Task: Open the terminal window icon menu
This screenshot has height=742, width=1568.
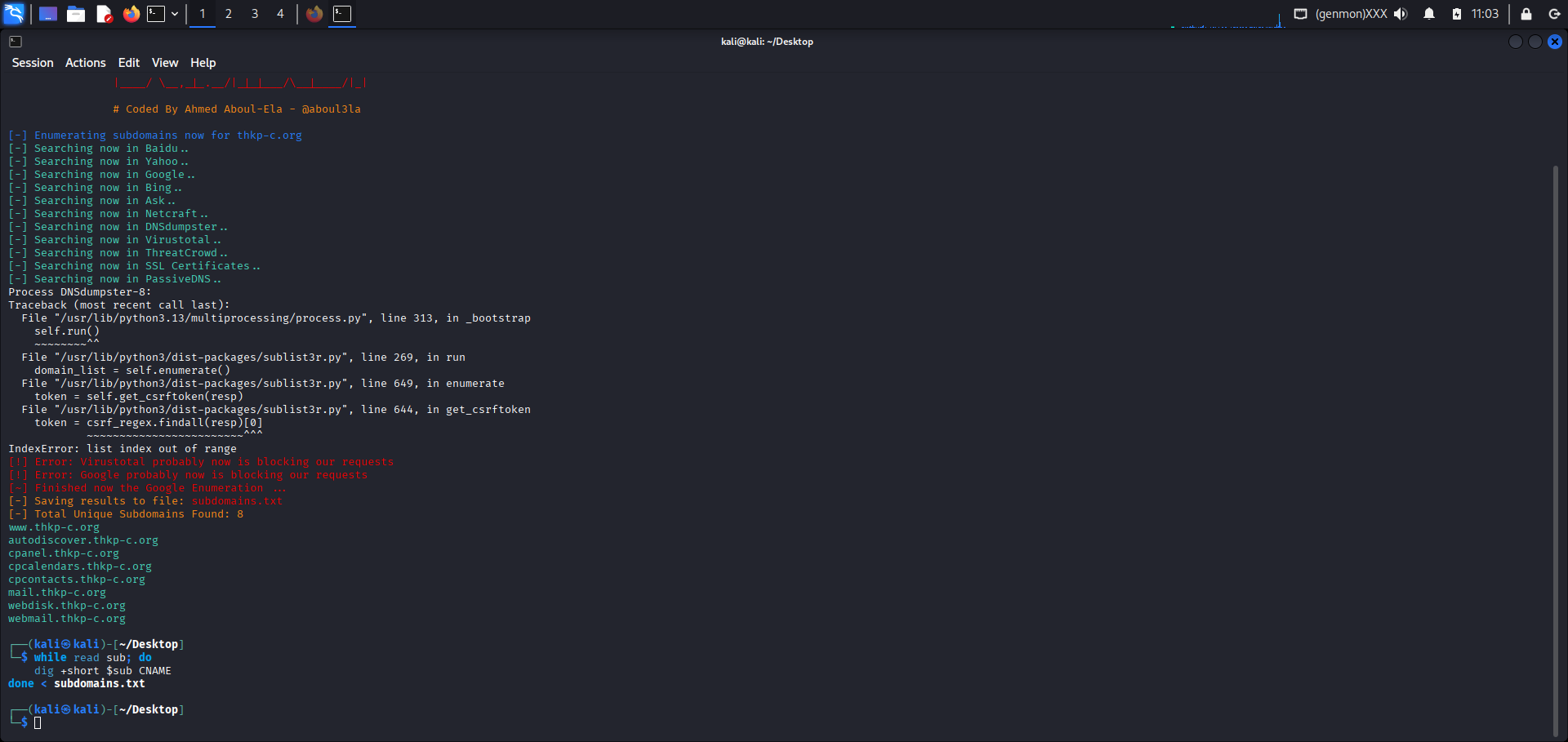Action: pos(16,42)
